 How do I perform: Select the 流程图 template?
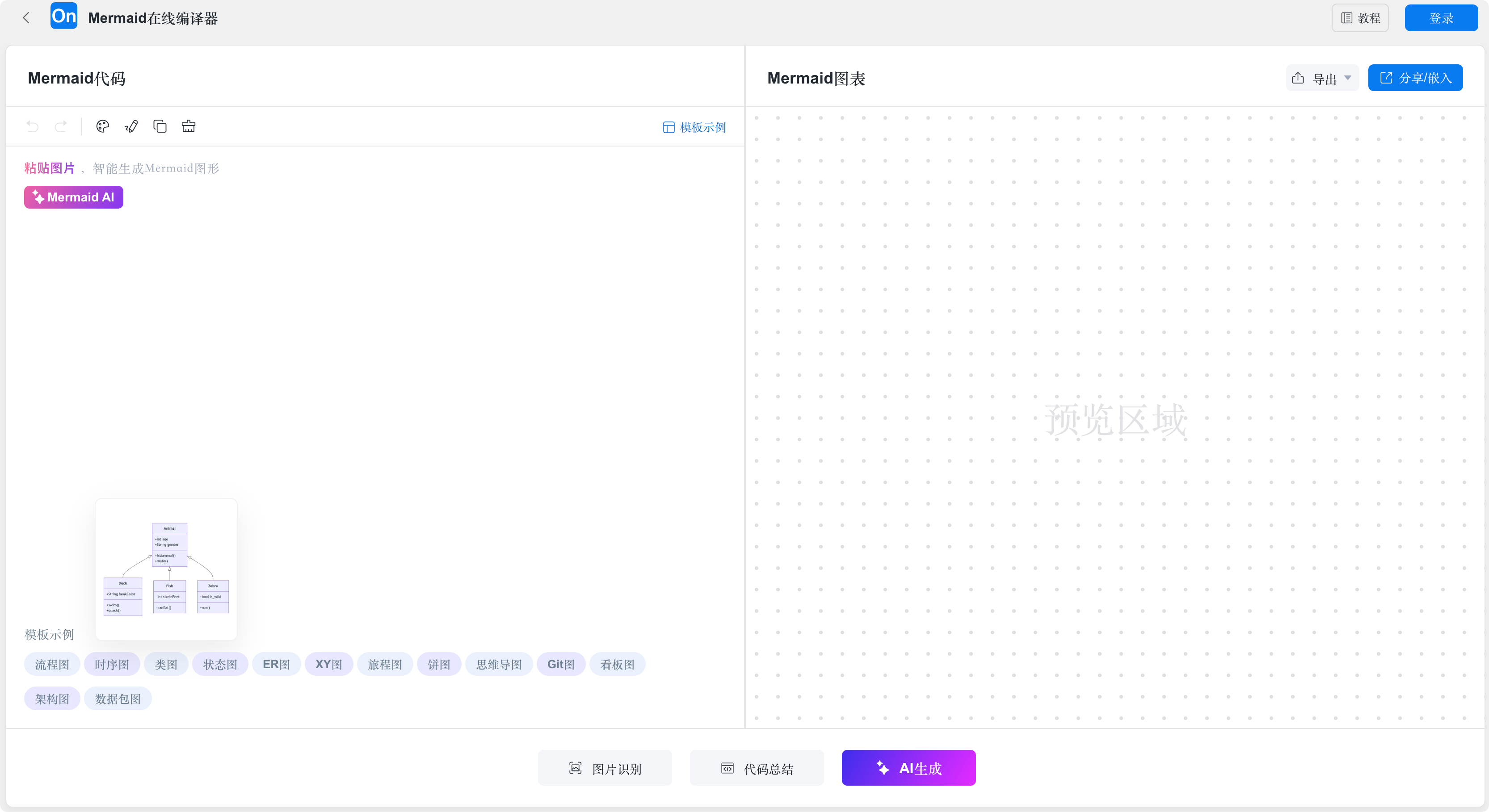click(x=52, y=665)
